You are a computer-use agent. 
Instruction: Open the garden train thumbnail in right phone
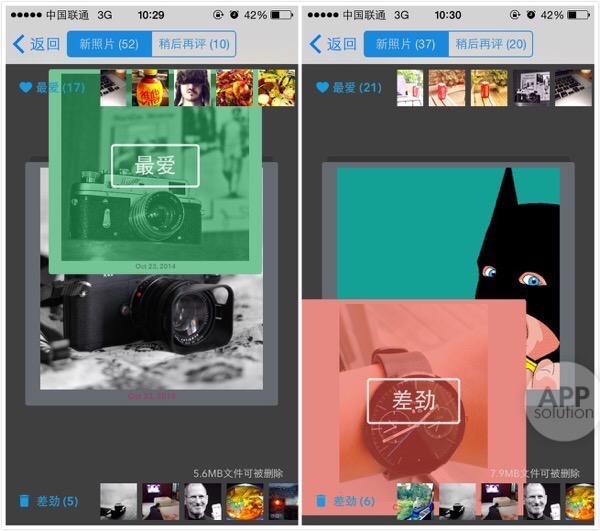point(415,501)
